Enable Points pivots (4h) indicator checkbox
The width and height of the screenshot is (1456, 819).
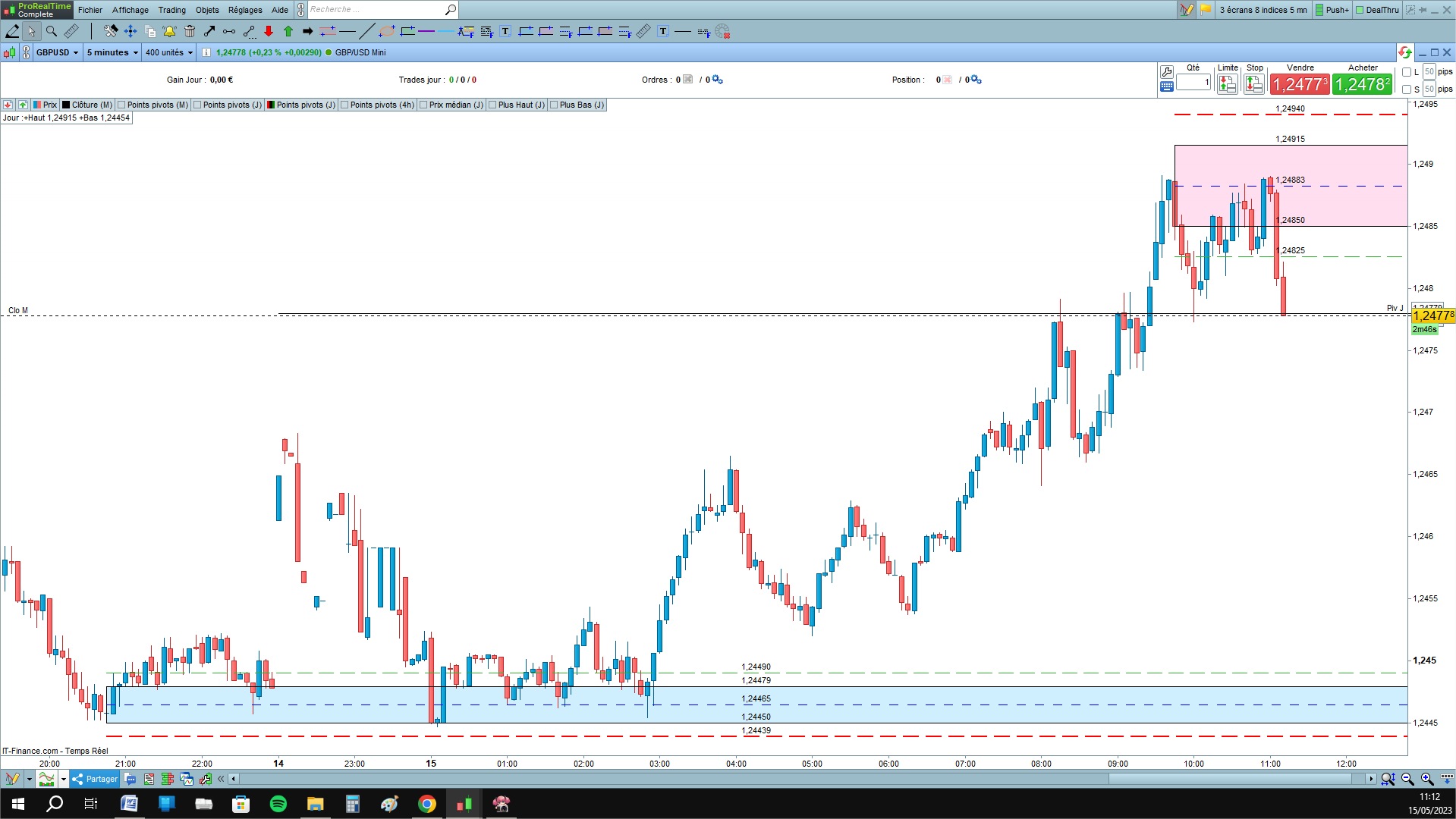[345, 105]
